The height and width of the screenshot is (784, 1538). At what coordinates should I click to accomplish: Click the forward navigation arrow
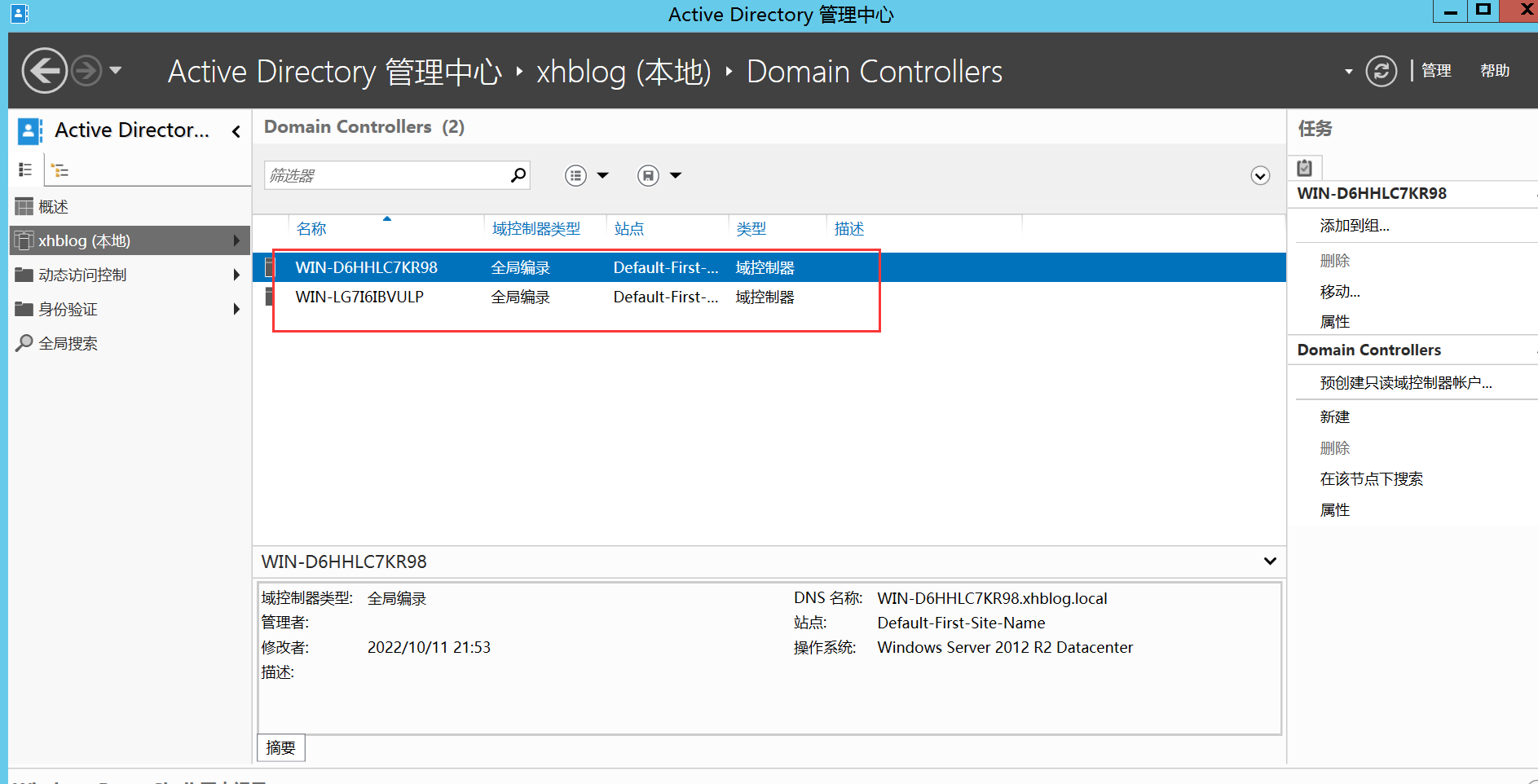(86, 71)
